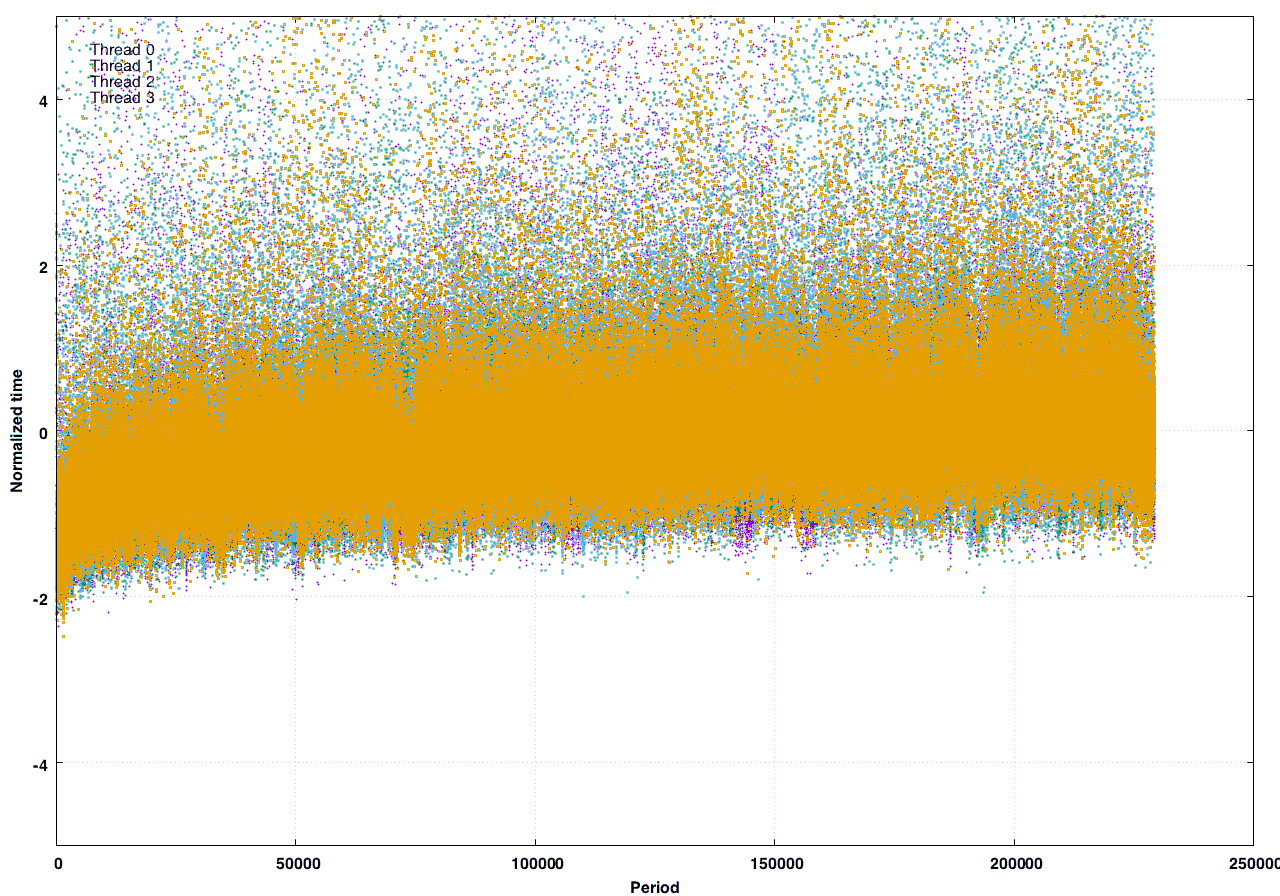Click the x-axis tick label 100000
The width and height of the screenshot is (1280, 896).
click(536, 863)
